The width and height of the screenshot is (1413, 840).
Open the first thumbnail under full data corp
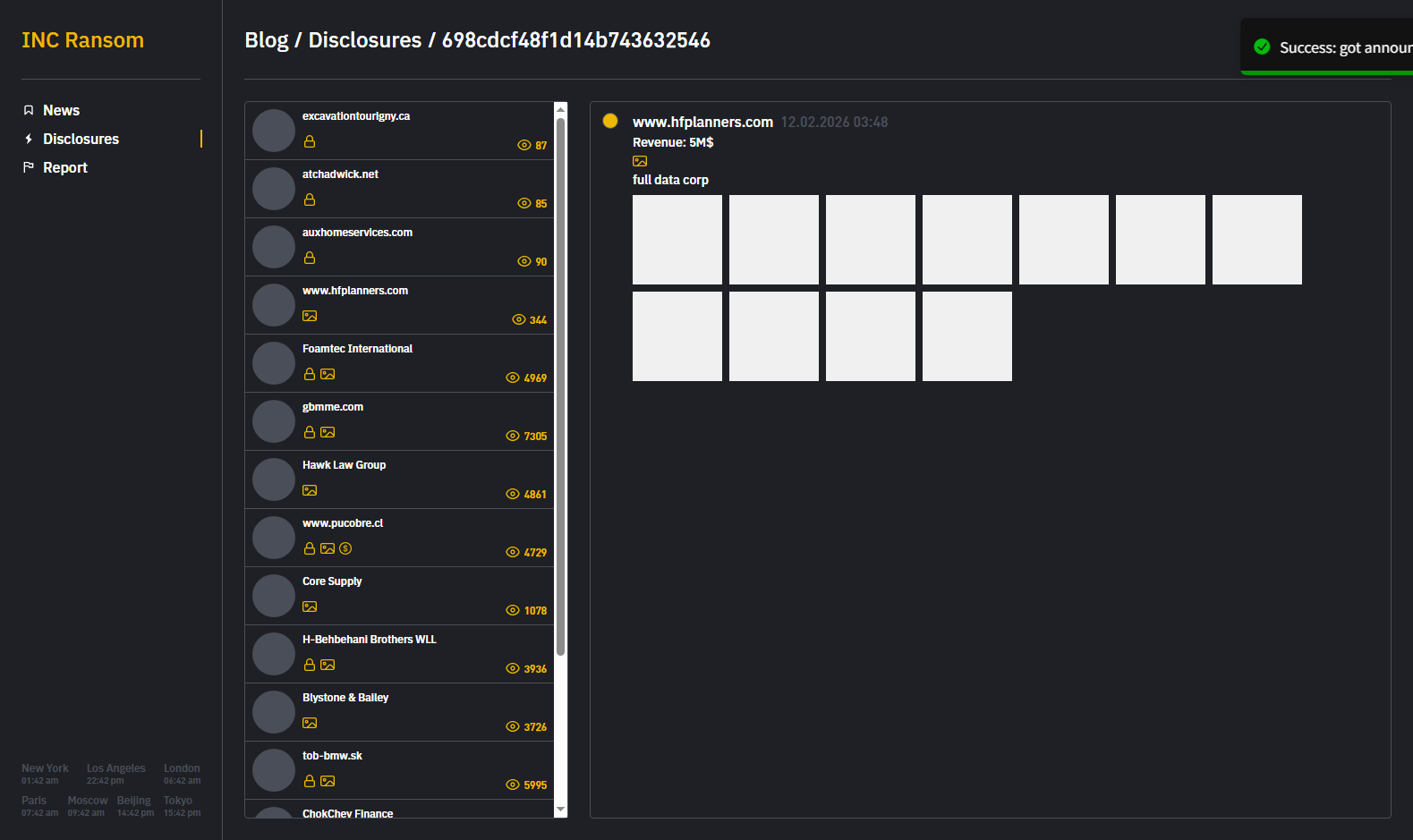677,240
